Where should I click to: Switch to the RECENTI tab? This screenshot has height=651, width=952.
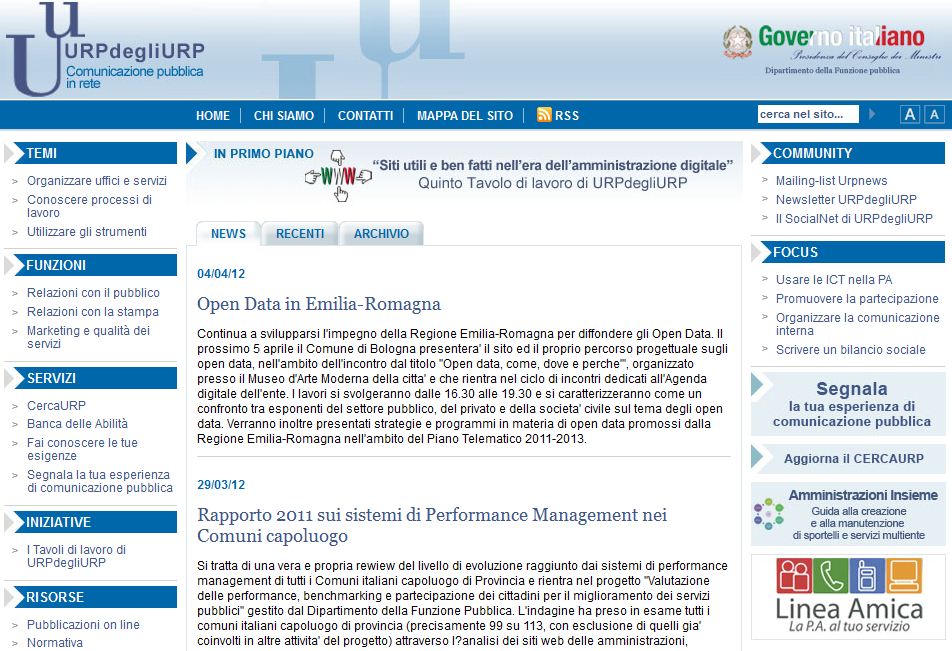(300, 234)
